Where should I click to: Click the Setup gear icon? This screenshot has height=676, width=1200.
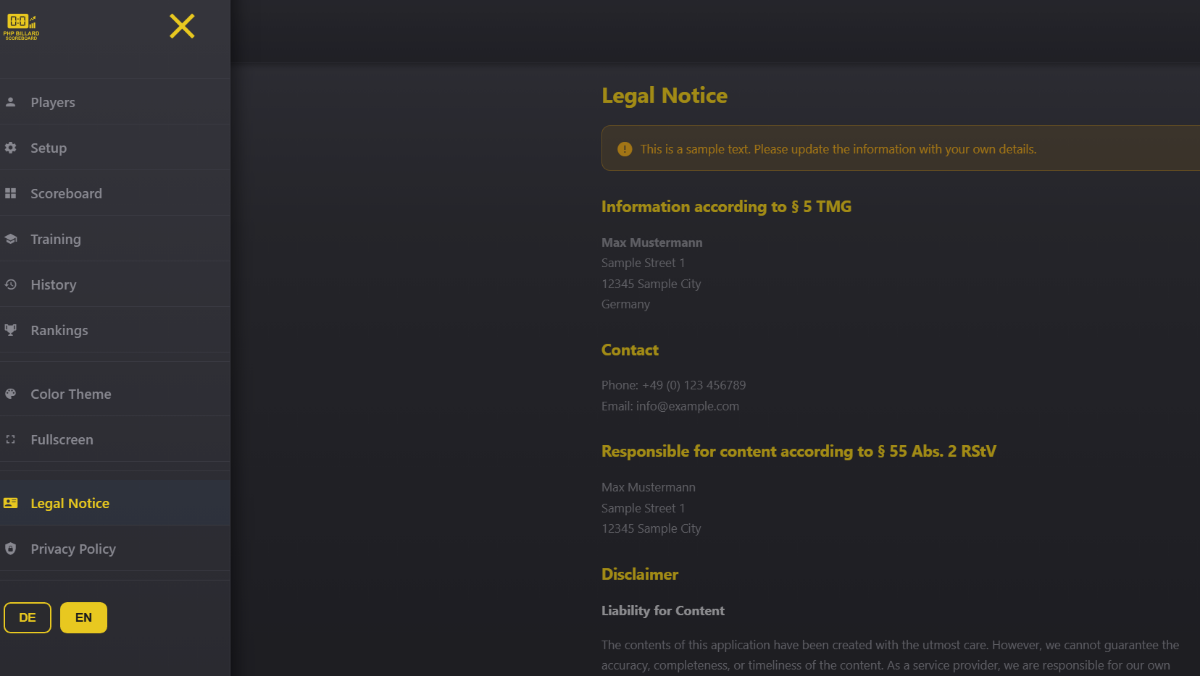[11, 148]
